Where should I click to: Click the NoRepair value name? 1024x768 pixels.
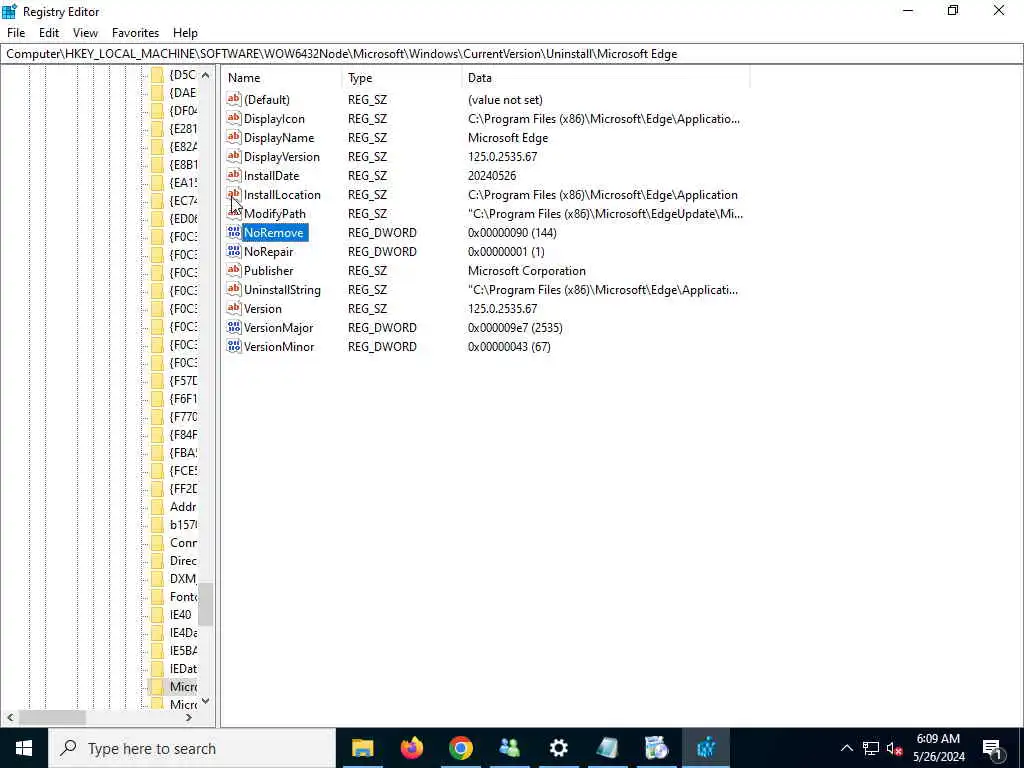coord(268,251)
